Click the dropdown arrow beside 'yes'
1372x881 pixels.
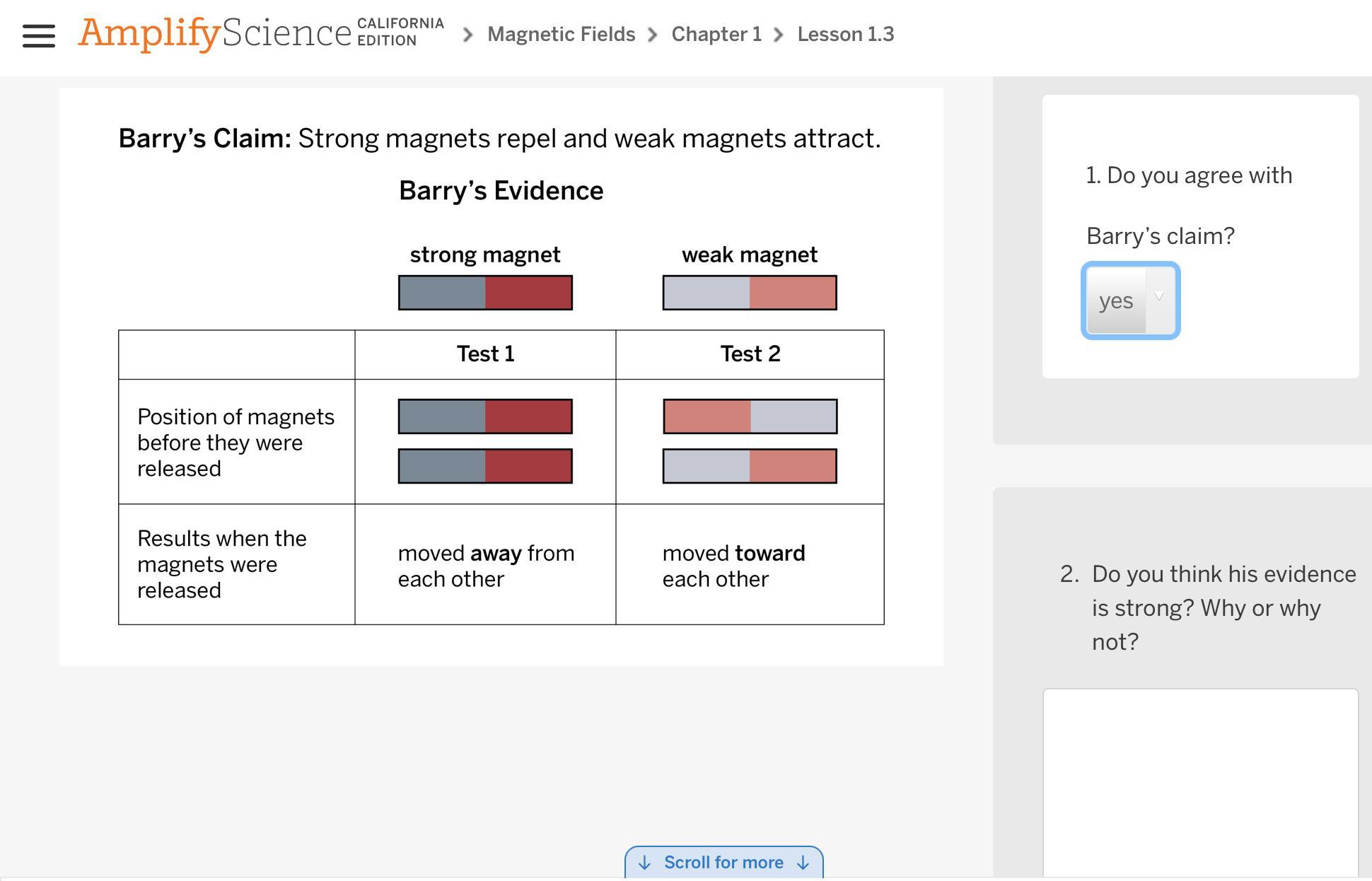tap(1159, 297)
